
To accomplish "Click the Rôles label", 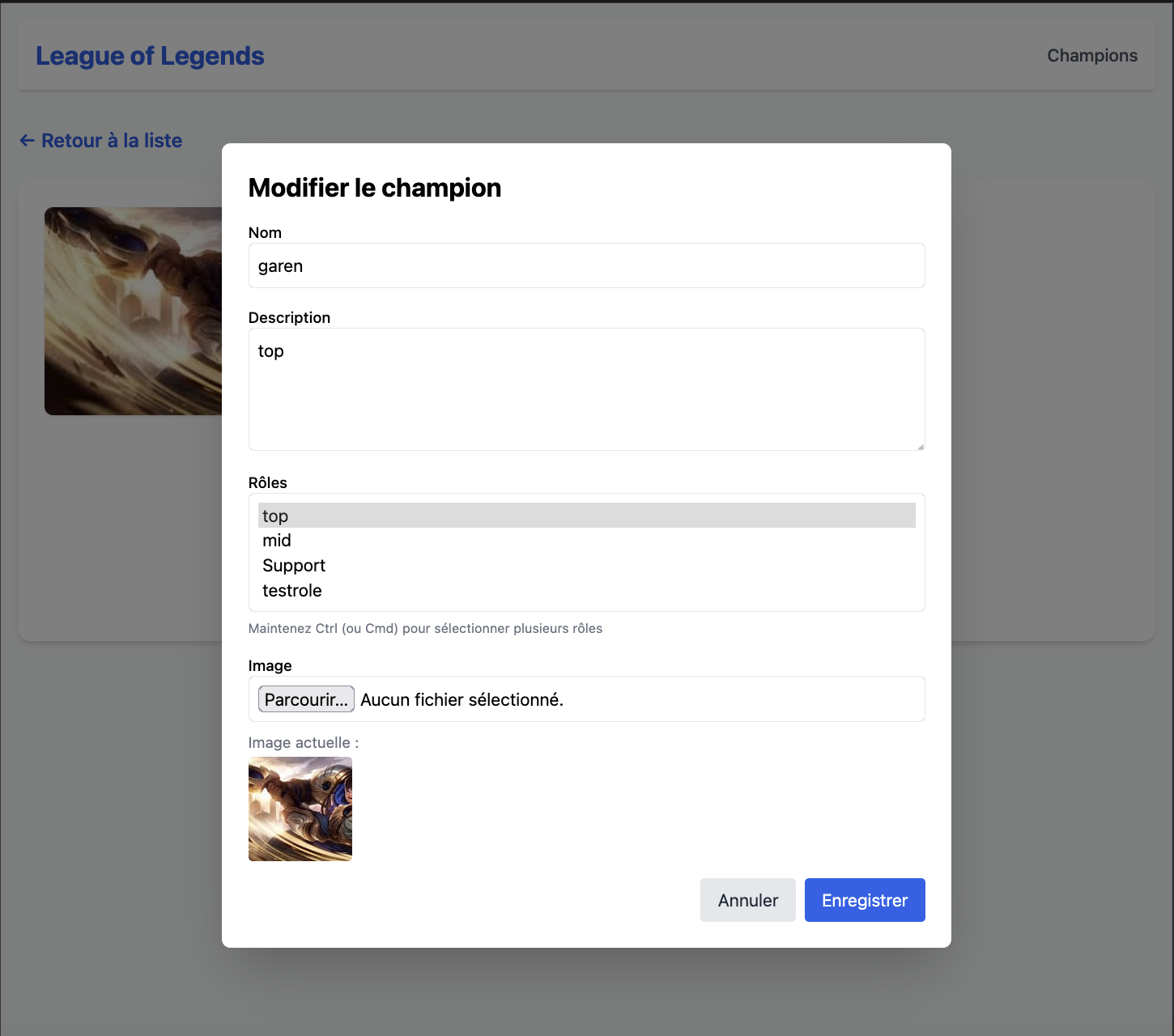I will (268, 482).
